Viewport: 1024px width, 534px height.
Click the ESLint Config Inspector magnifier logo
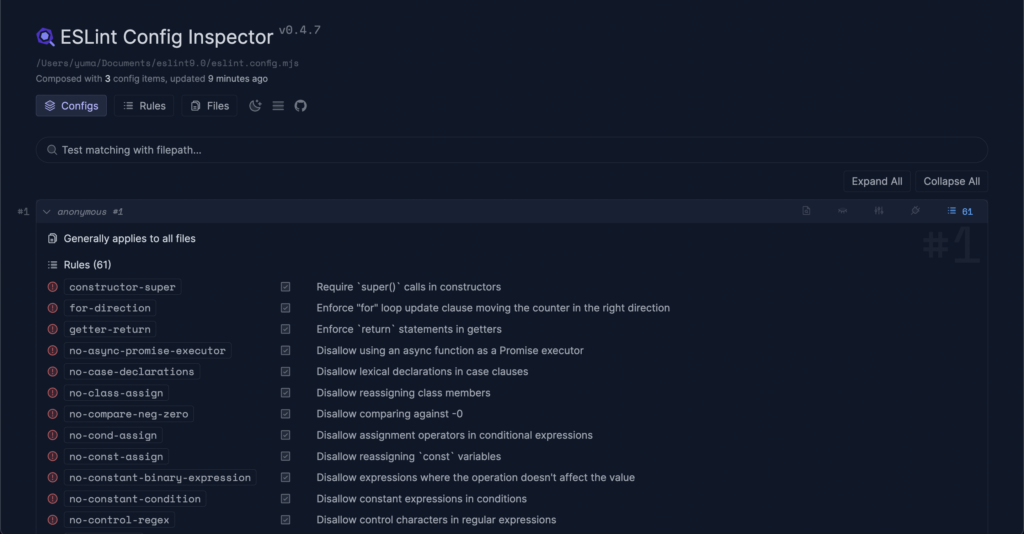pyautogui.click(x=46, y=37)
